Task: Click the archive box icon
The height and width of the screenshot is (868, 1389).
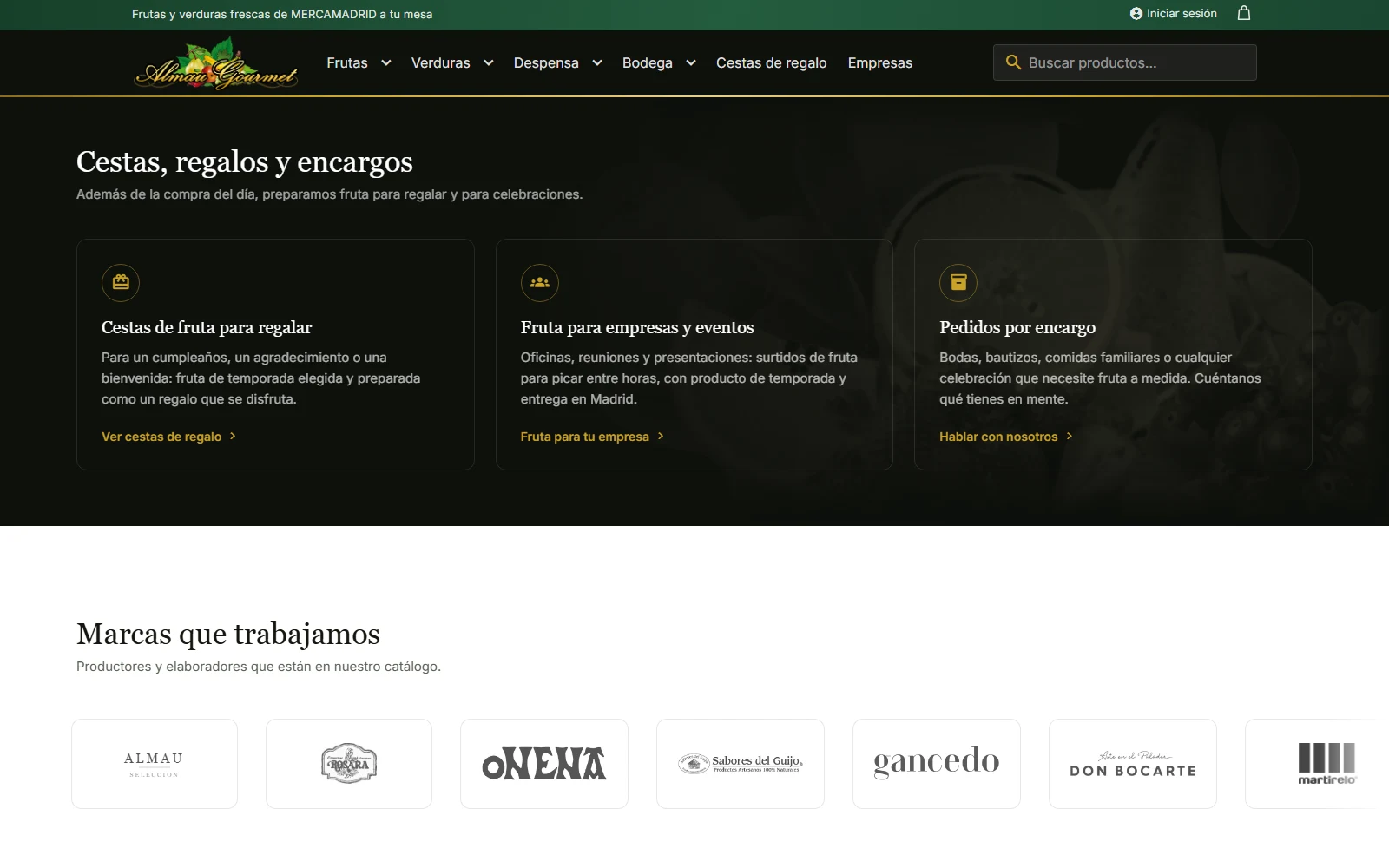Action: 958,282
